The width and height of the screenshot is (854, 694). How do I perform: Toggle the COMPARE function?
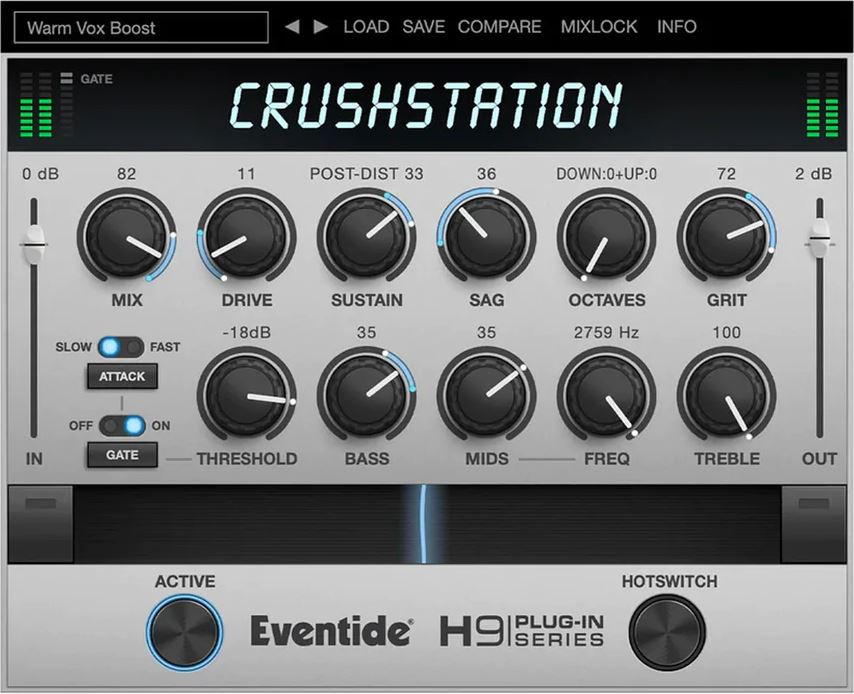point(499,27)
